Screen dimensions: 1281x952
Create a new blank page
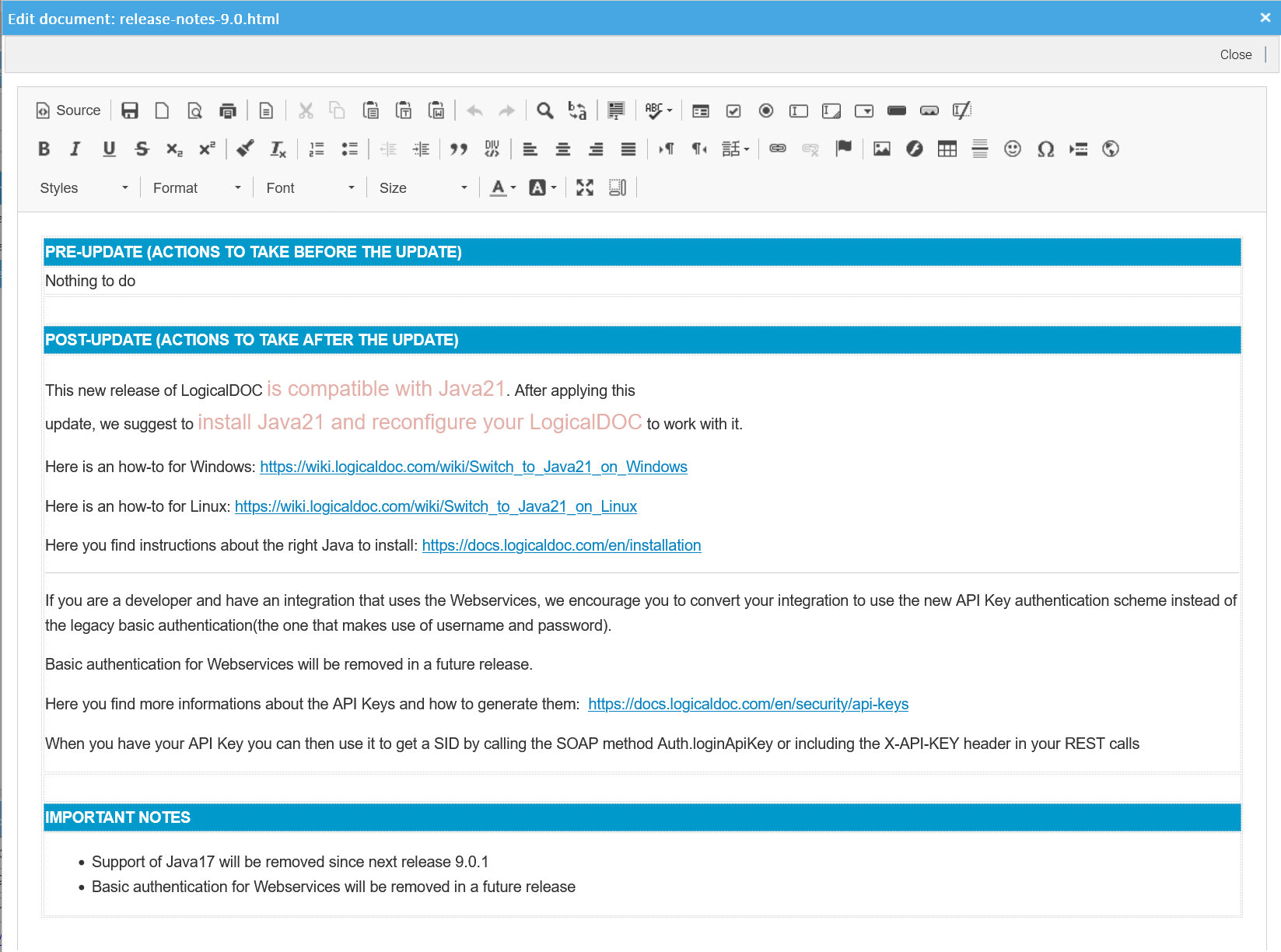(x=162, y=110)
